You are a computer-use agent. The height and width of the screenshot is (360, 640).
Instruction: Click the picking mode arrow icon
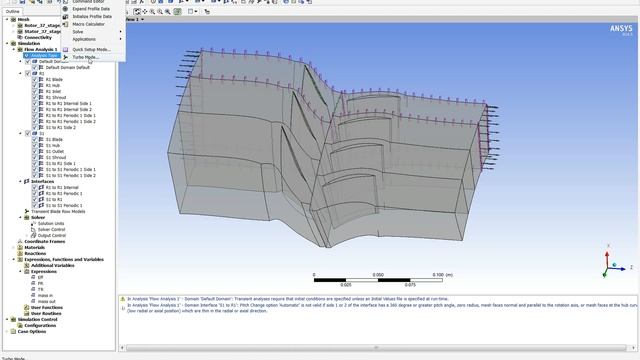click(x=207, y=11)
